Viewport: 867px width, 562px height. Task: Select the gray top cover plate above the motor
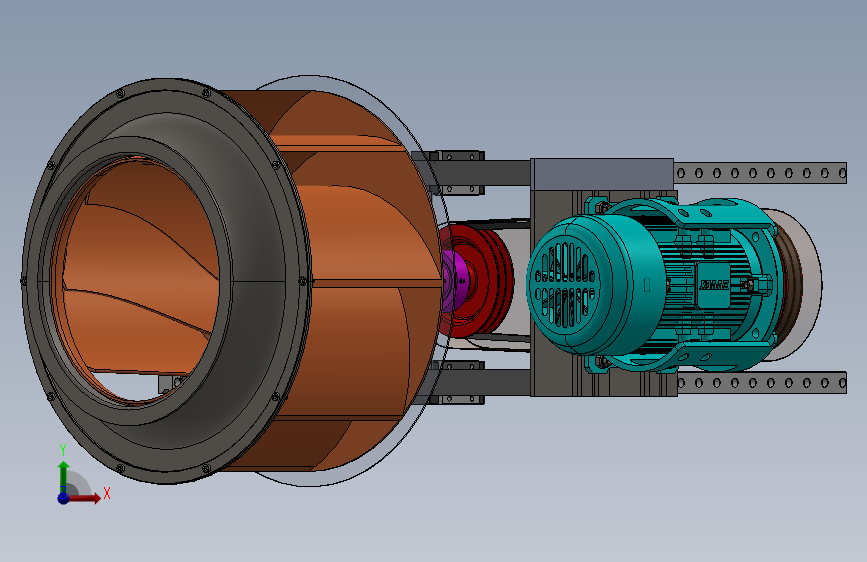[602, 174]
